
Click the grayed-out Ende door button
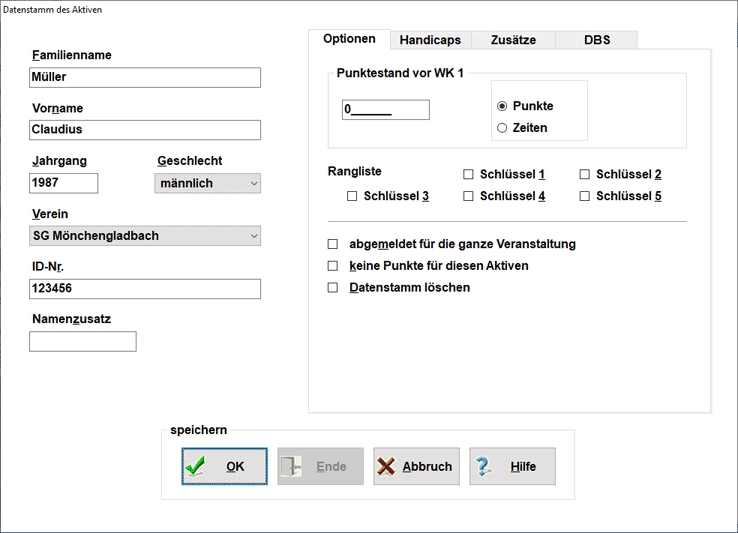(x=320, y=466)
